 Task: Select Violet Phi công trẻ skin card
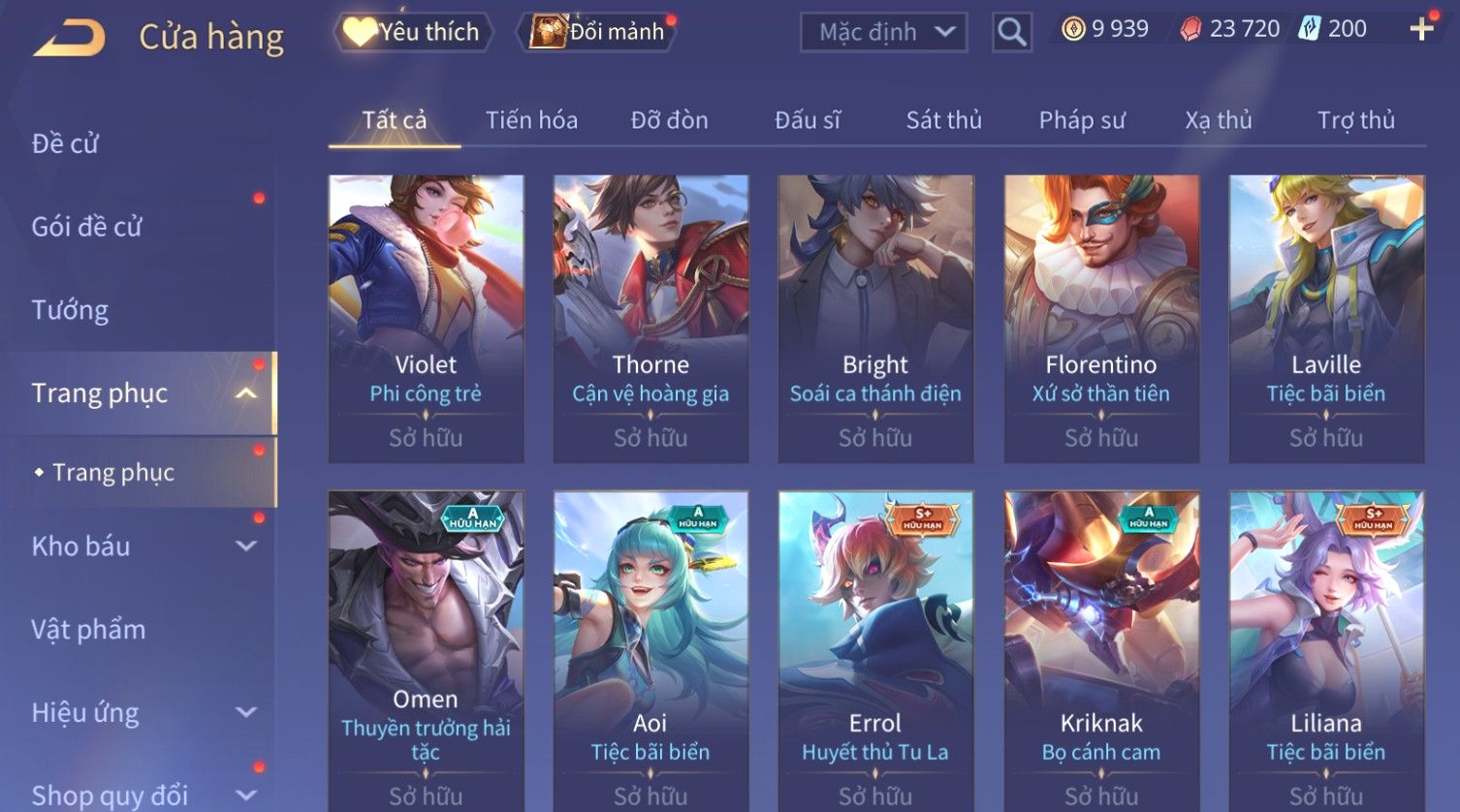[x=427, y=319]
